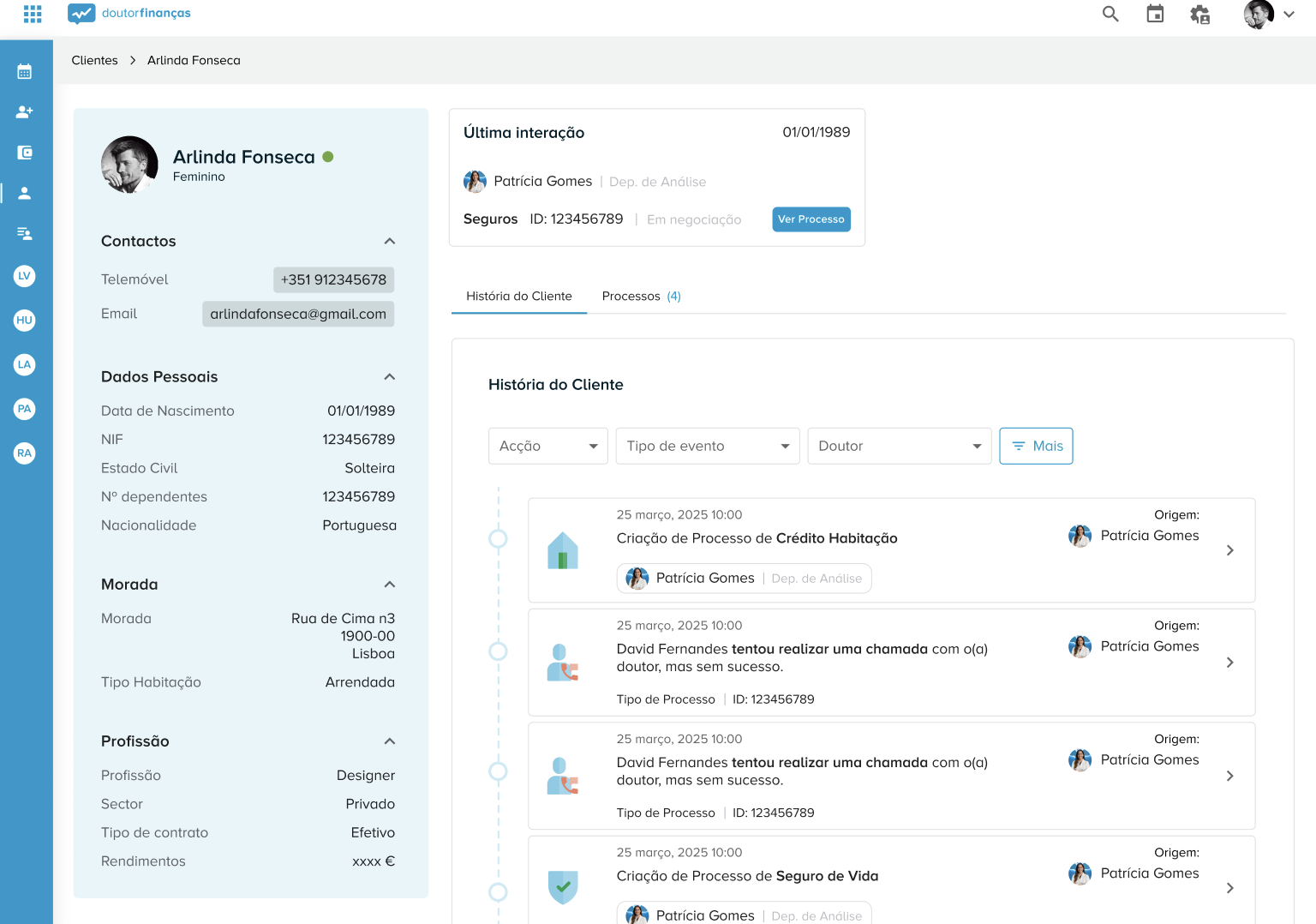Collapse the Contactos section

pyautogui.click(x=390, y=241)
